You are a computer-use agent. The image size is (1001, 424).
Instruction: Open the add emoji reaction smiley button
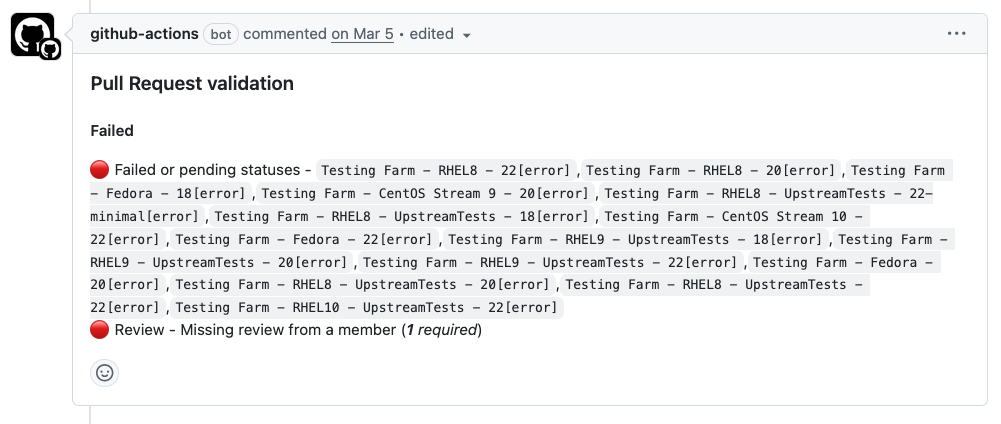tap(105, 373)
